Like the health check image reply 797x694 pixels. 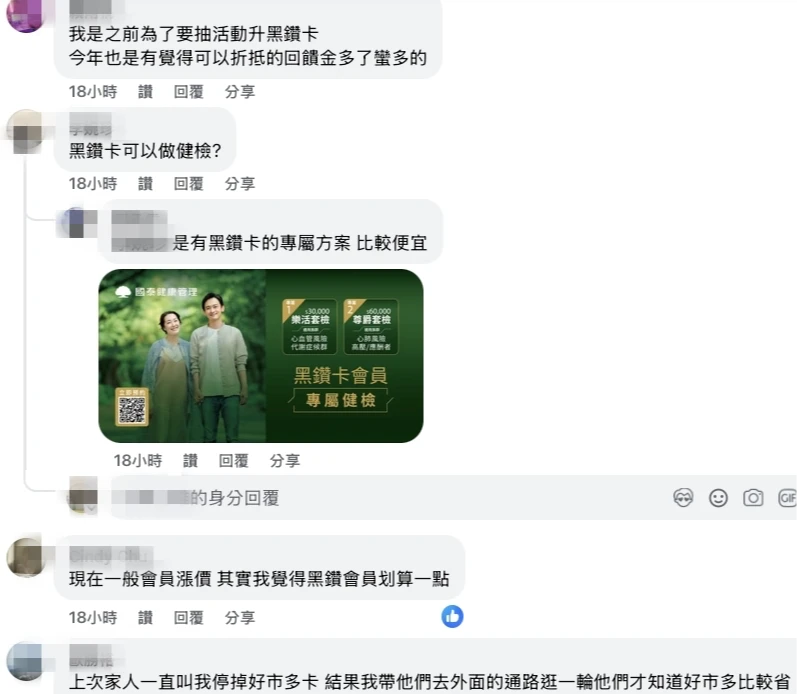pyautogui.click(x=190, y=461)
